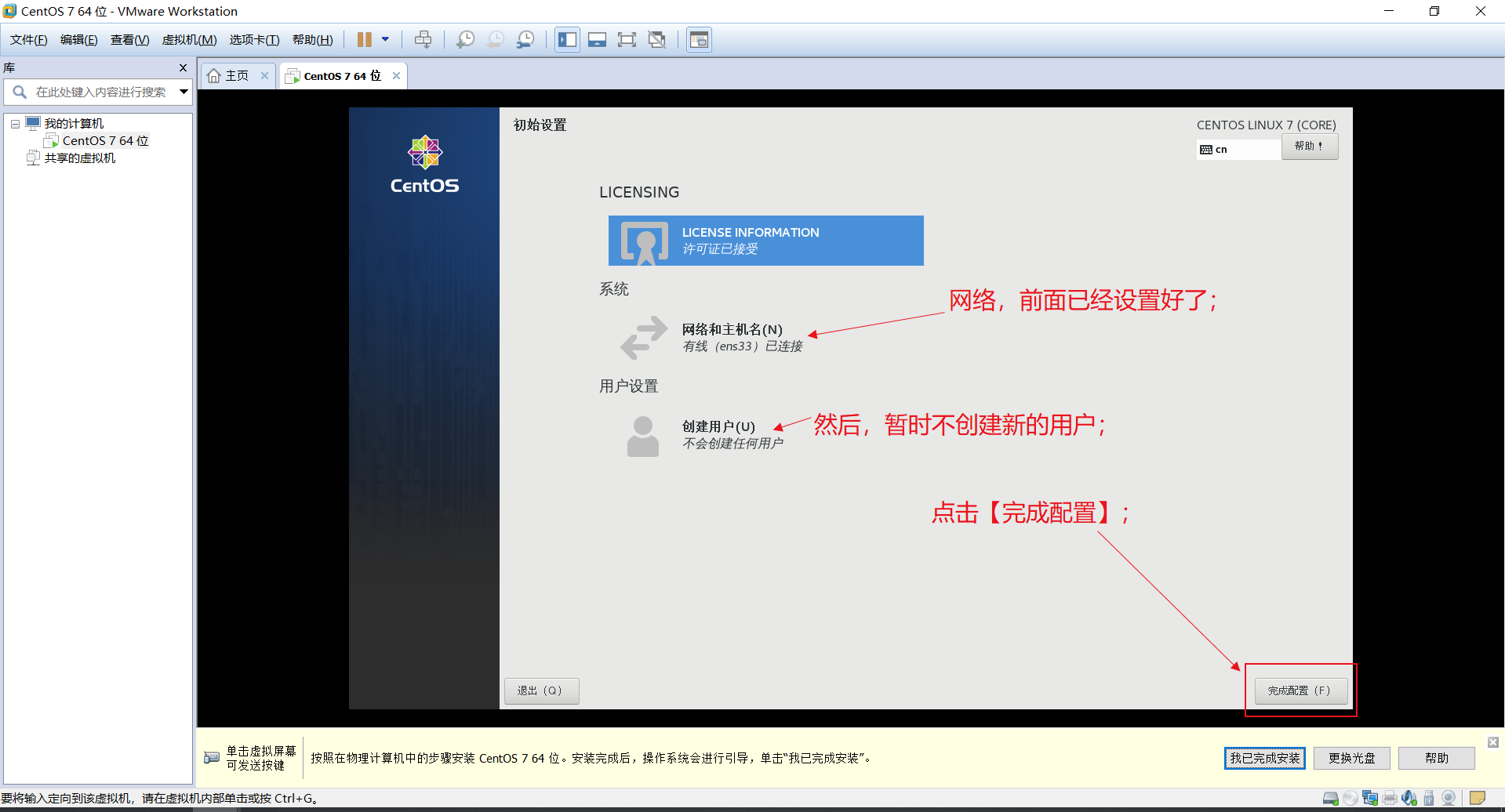Viewport: 1505px width, 812px height.
Task: Click the printer status icon
Action: click(1390, 799)
